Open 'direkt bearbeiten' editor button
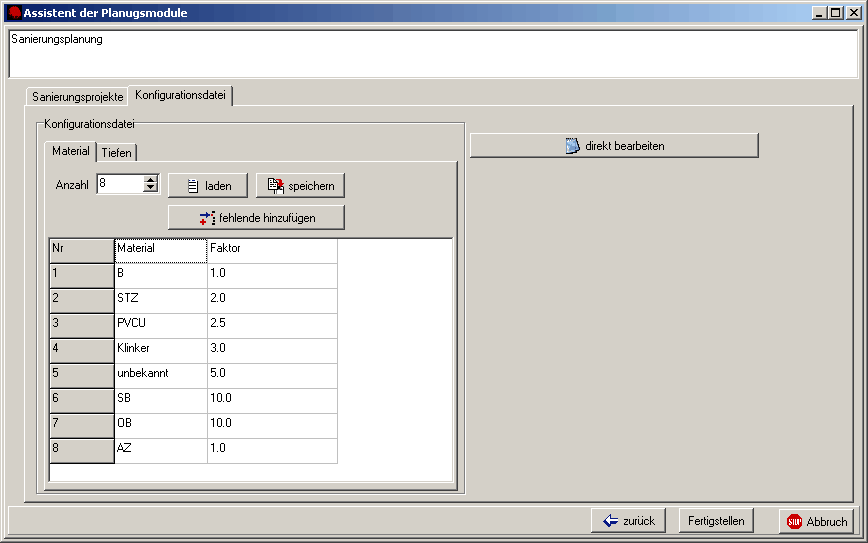The width and height of the screenshot is (868, 543). (614, 146)
